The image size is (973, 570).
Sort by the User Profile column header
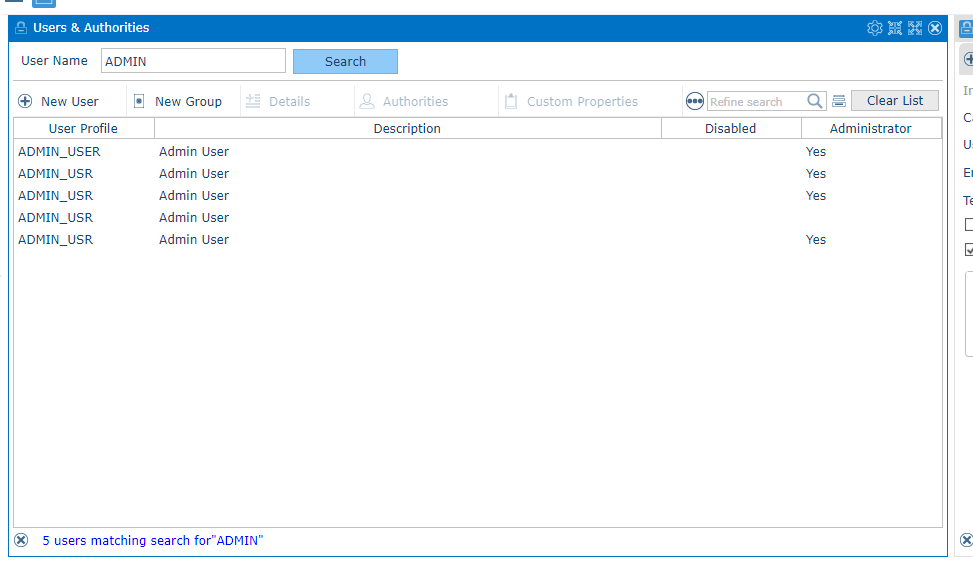(84, 128)
